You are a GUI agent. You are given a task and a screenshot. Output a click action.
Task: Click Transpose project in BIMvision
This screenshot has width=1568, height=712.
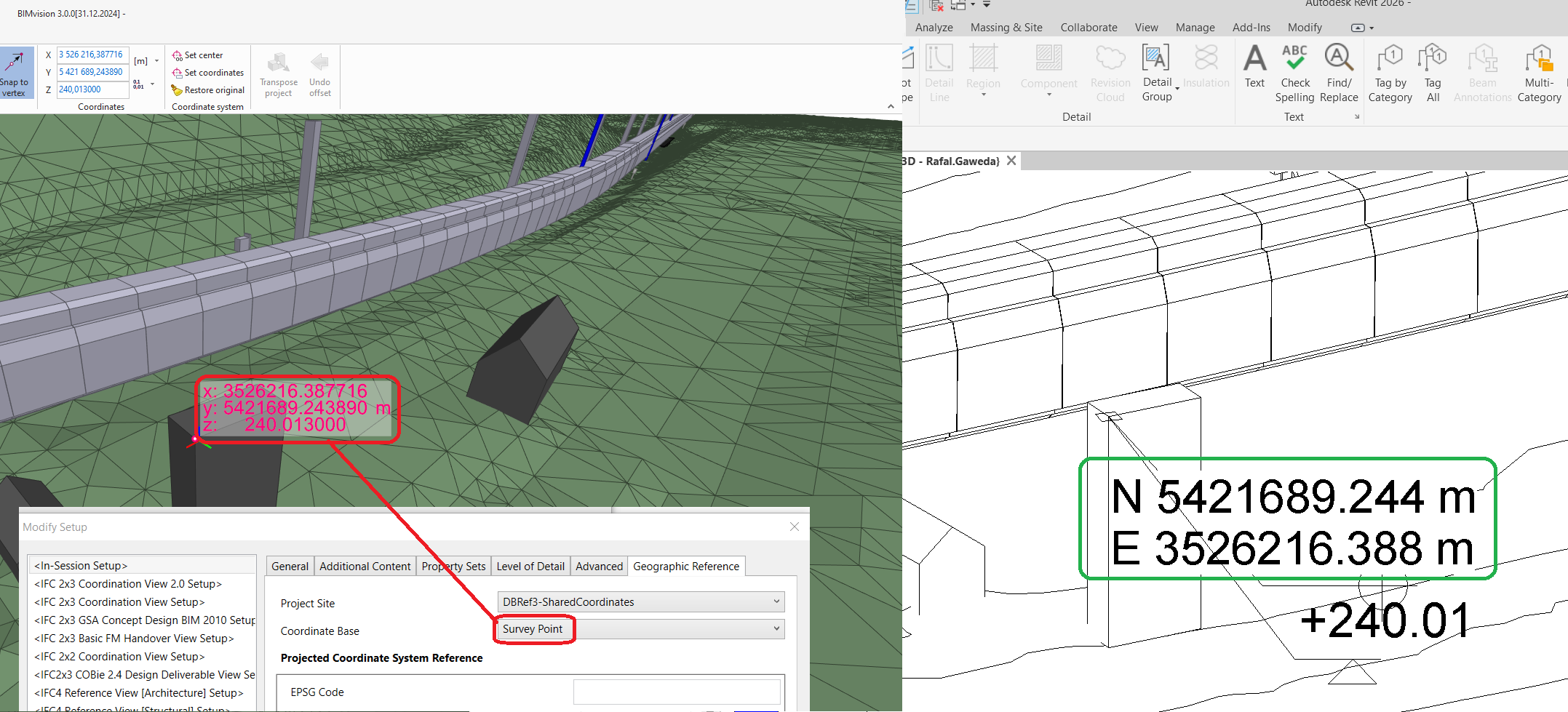click(x=278, y=75)
